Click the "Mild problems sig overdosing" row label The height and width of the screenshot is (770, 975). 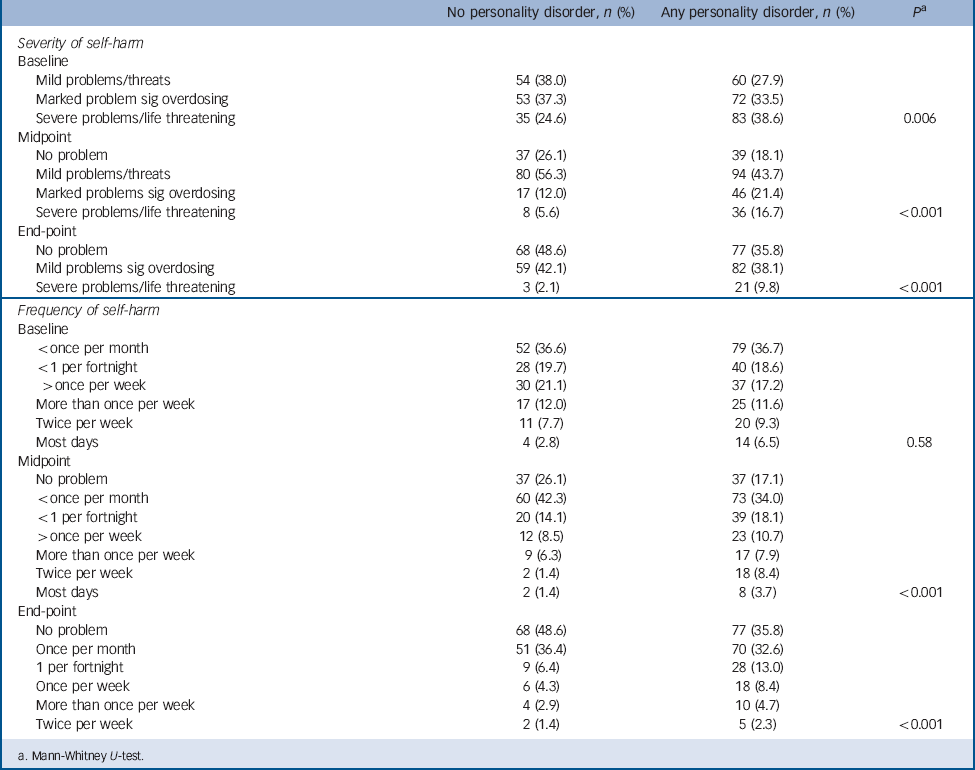coord(125,268)
